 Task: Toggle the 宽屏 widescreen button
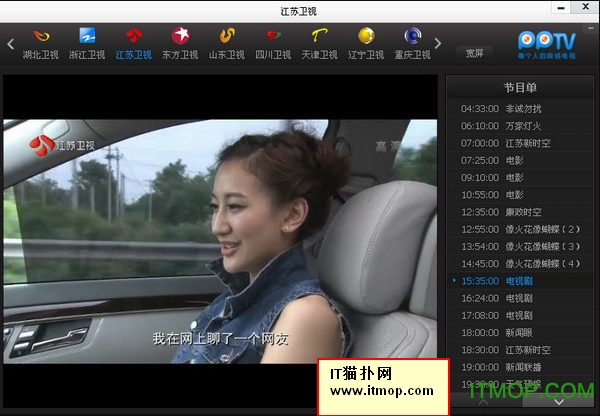click(474, 52)
